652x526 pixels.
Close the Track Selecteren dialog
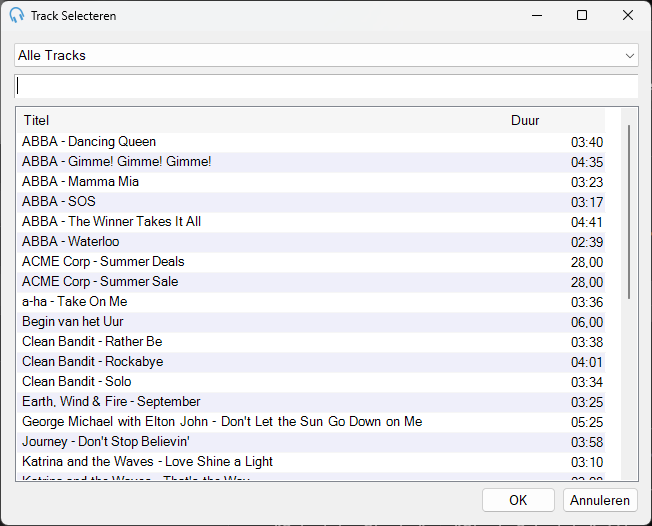(x=628, y=15)
